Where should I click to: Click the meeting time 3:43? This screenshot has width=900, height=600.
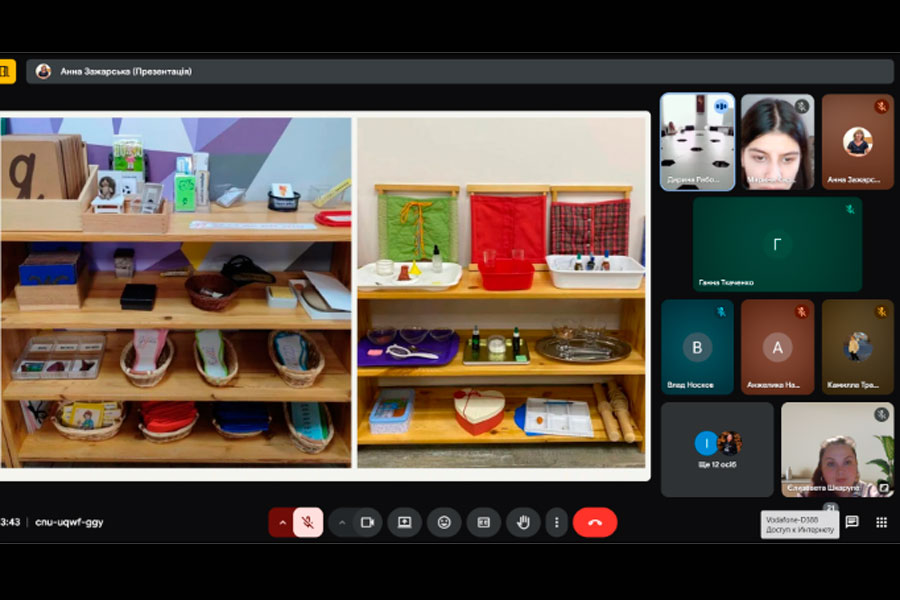tap(10, 522)
